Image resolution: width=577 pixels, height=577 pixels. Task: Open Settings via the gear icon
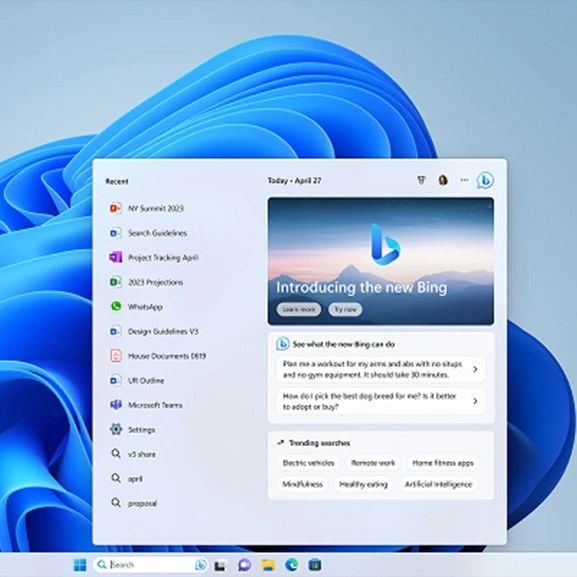point(116,429)
